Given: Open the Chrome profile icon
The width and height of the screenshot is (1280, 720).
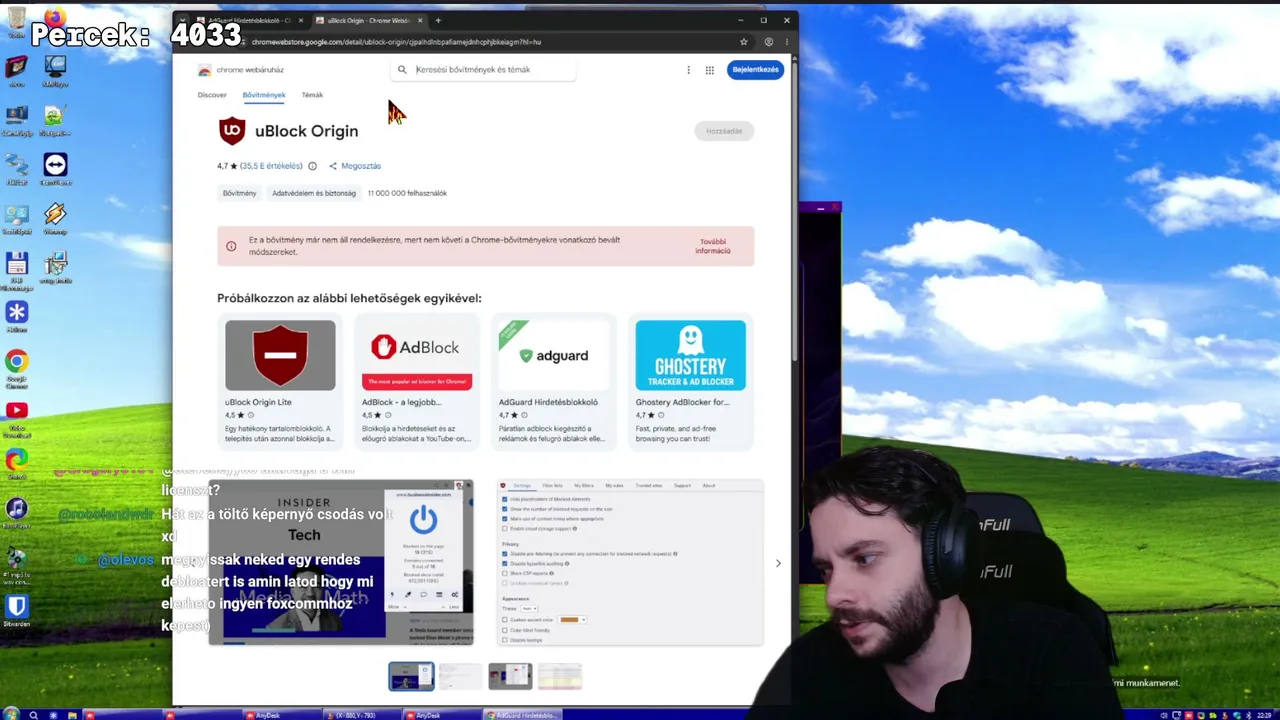Looking at the screenshot, I should 768,42.
